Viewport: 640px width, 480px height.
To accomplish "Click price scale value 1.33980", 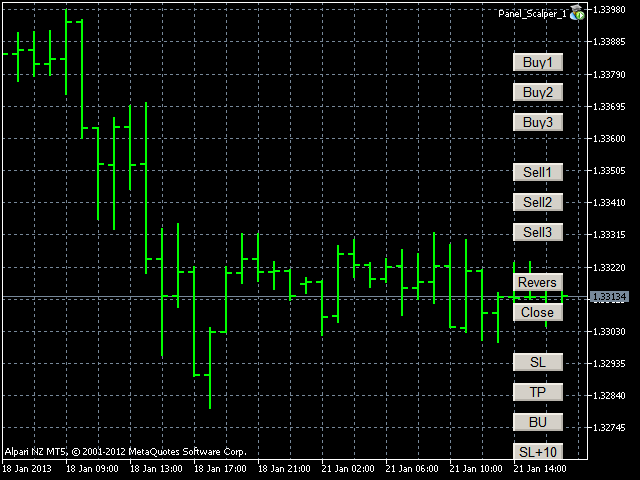I will (x=609, y=9).
